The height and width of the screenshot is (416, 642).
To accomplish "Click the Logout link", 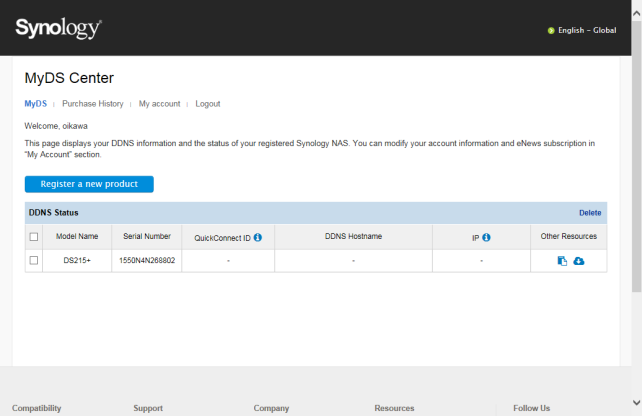I will [x=208, y=104].
